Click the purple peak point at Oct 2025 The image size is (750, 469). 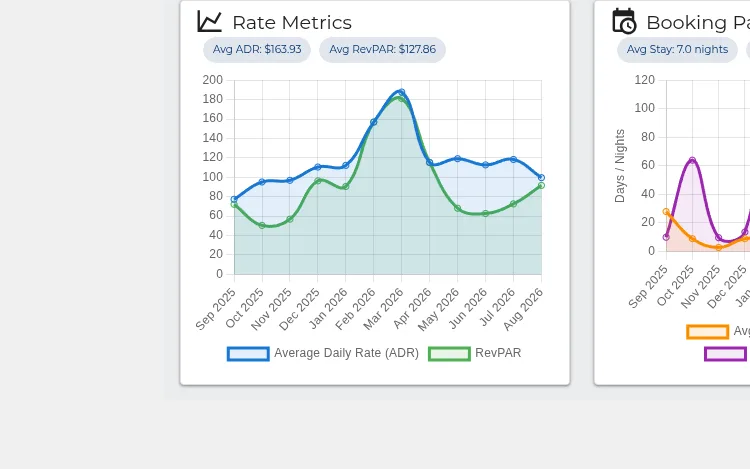pos(692,160)
